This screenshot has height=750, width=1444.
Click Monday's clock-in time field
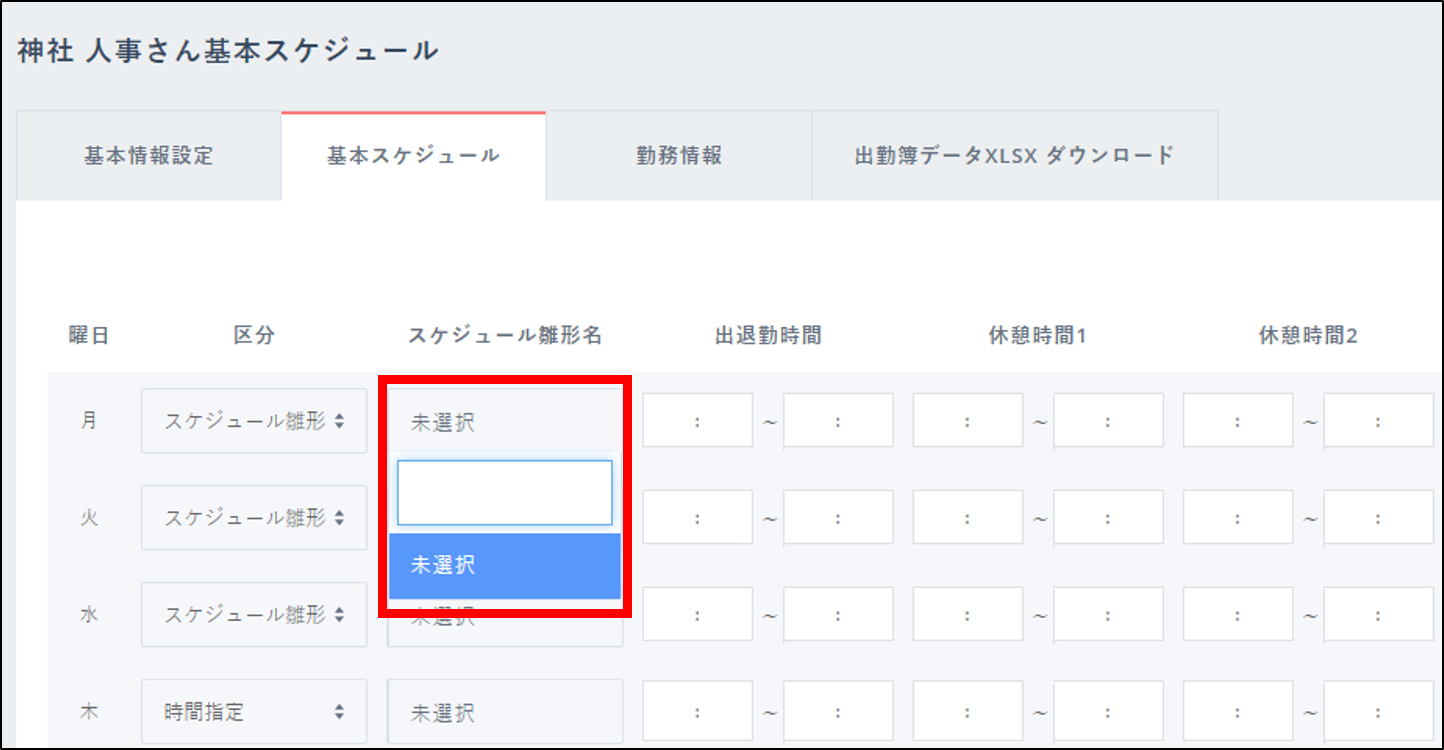pos(697,421)
